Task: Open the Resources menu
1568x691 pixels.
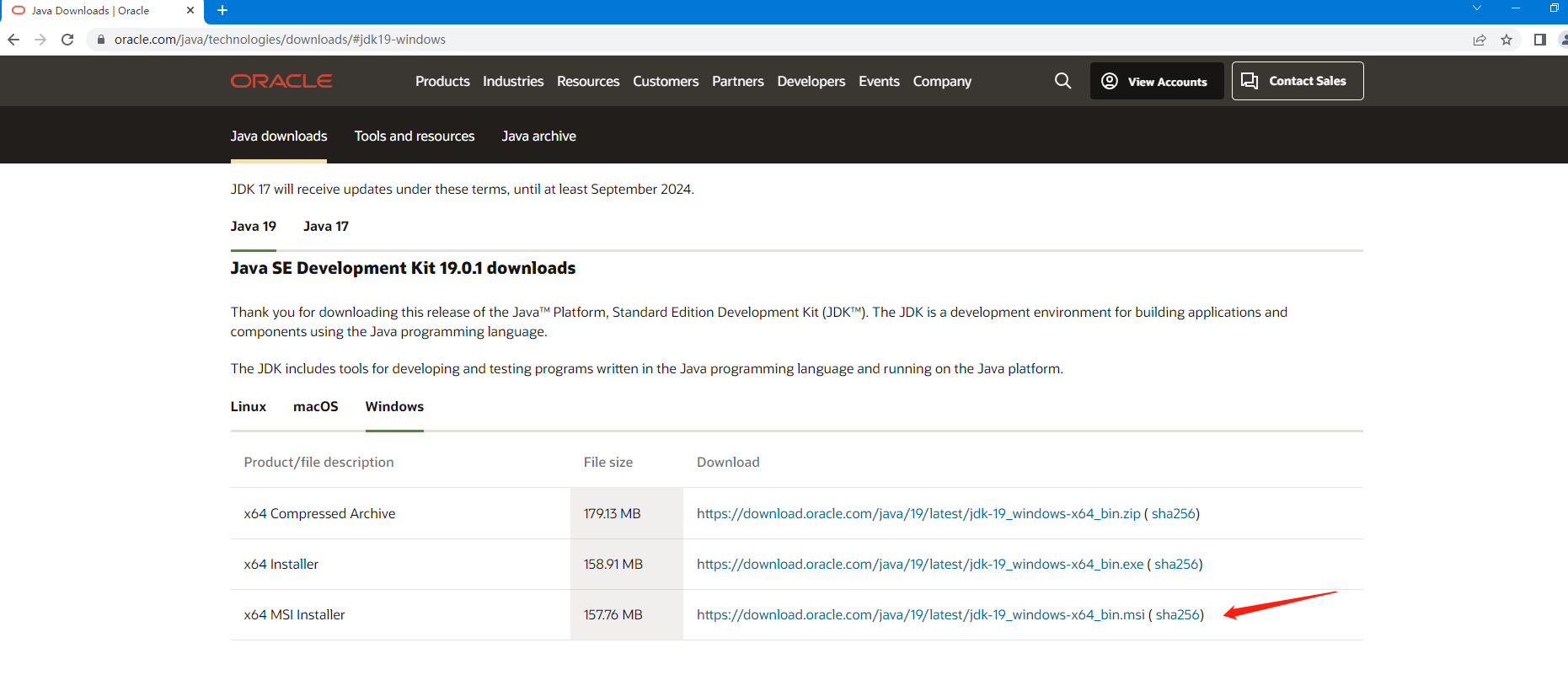Action: click(x=588, y=81)
